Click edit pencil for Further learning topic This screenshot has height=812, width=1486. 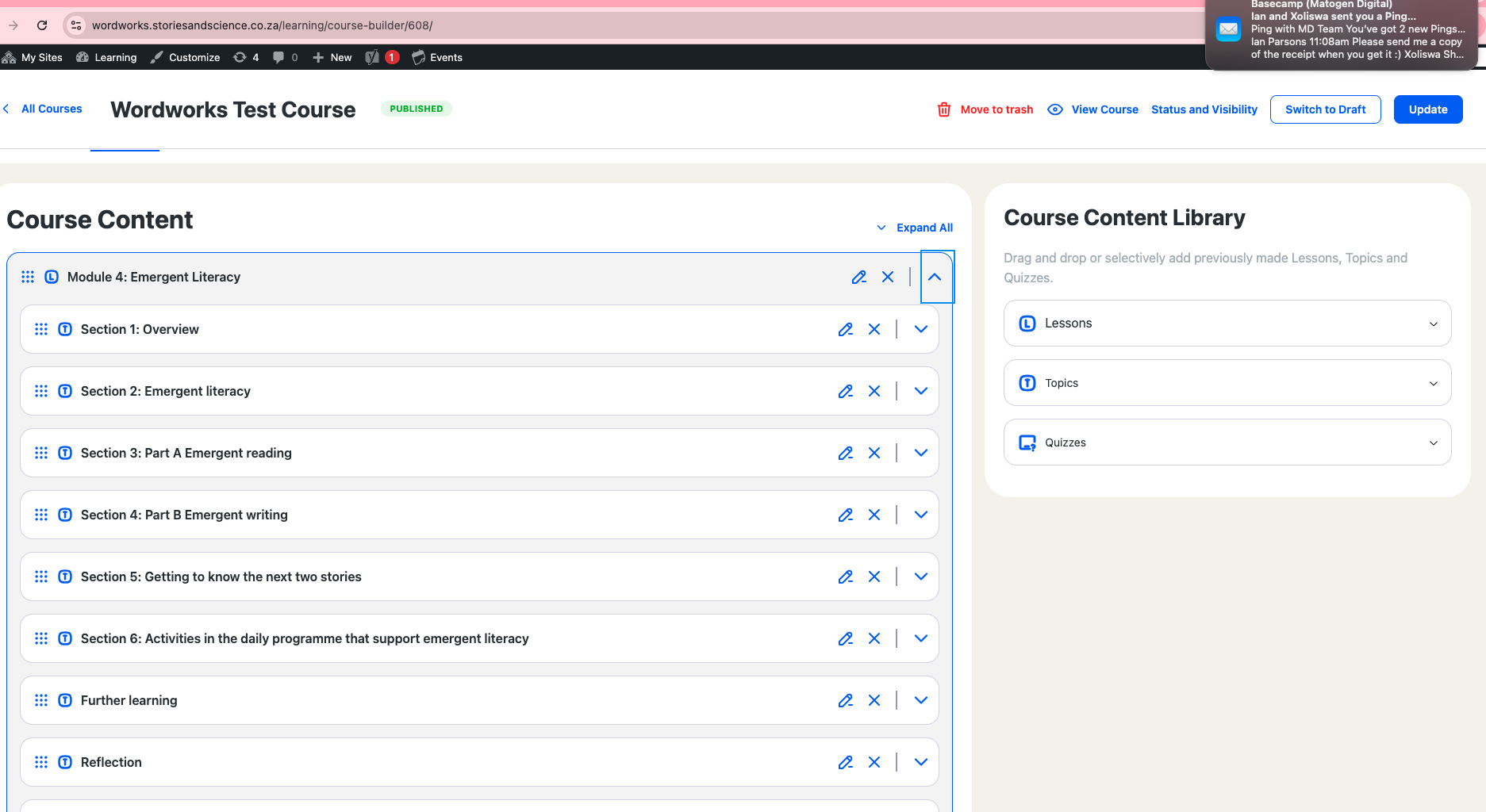(x=845, y=700)
